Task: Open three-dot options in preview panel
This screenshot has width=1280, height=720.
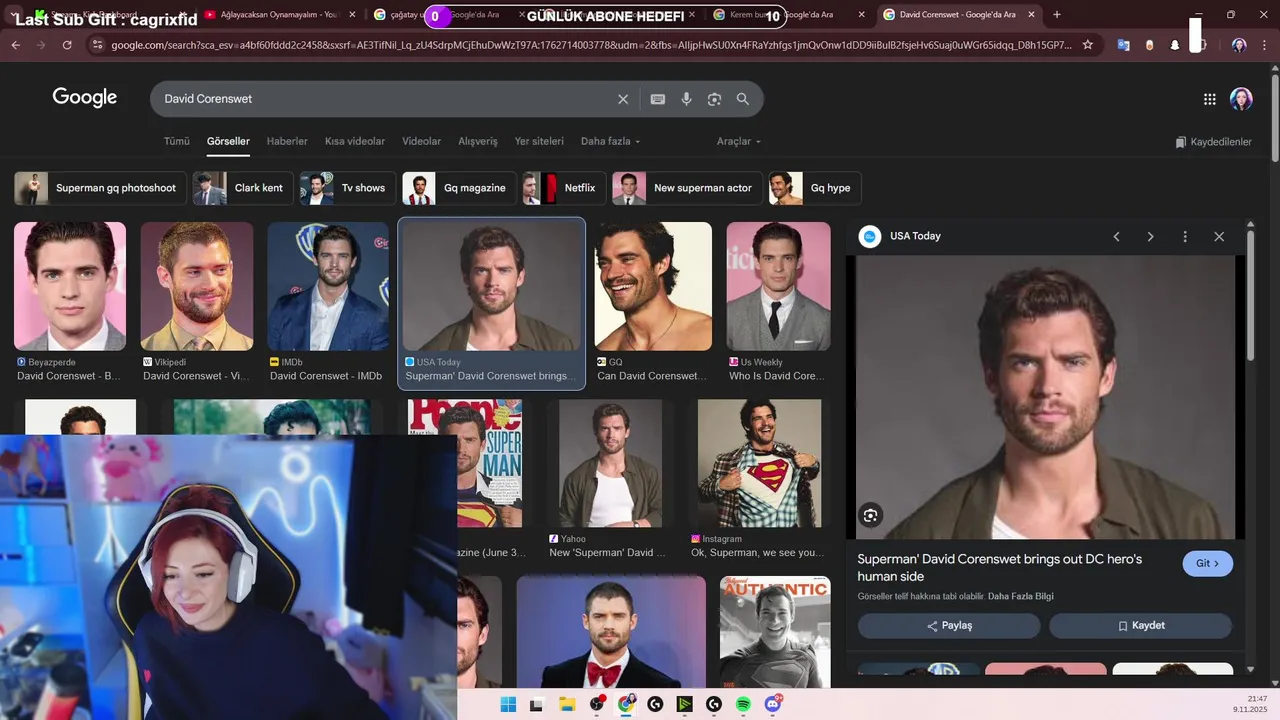Action: 1185,237
